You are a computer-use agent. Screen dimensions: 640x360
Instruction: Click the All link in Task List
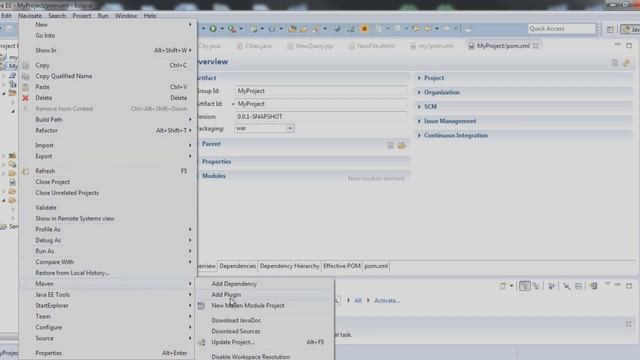tap(358, 301)
